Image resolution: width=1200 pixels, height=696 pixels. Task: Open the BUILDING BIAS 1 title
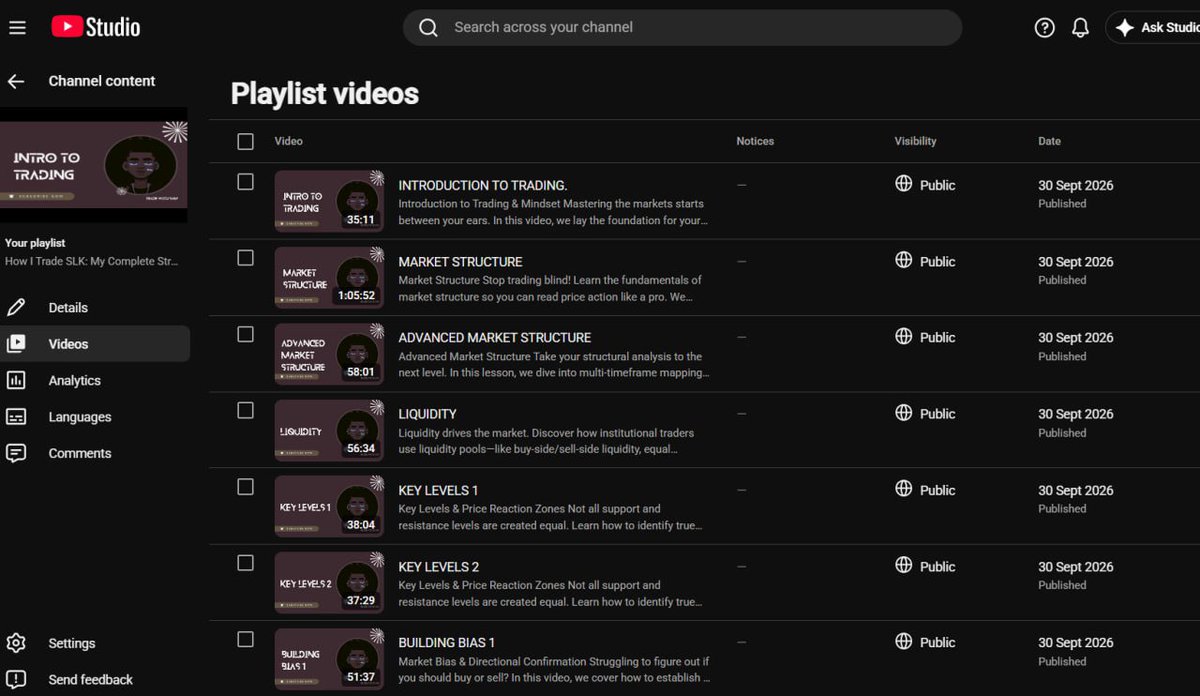pyautogui.click(x=447, y=643)
